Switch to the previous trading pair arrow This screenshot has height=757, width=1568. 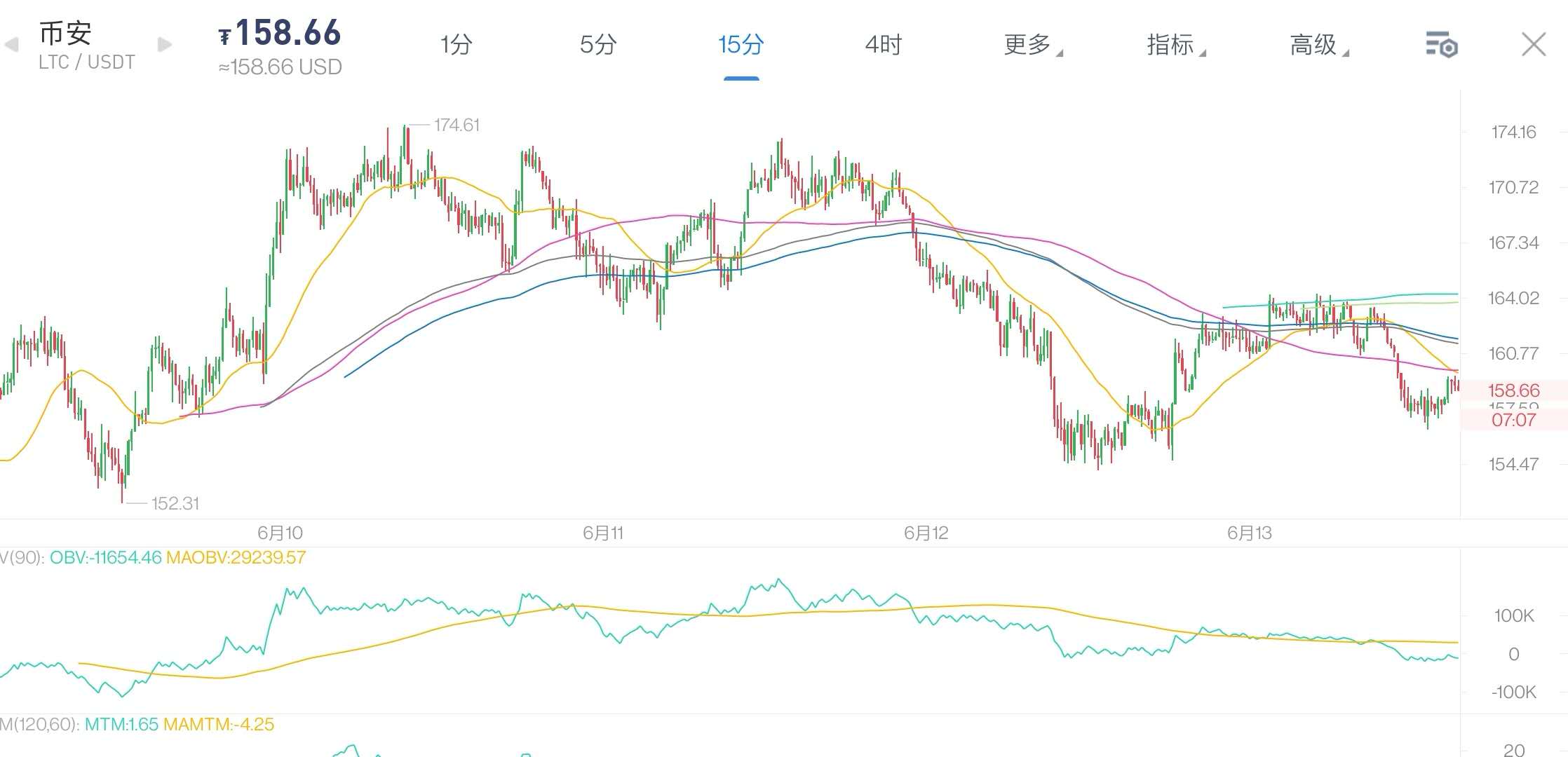11,45
